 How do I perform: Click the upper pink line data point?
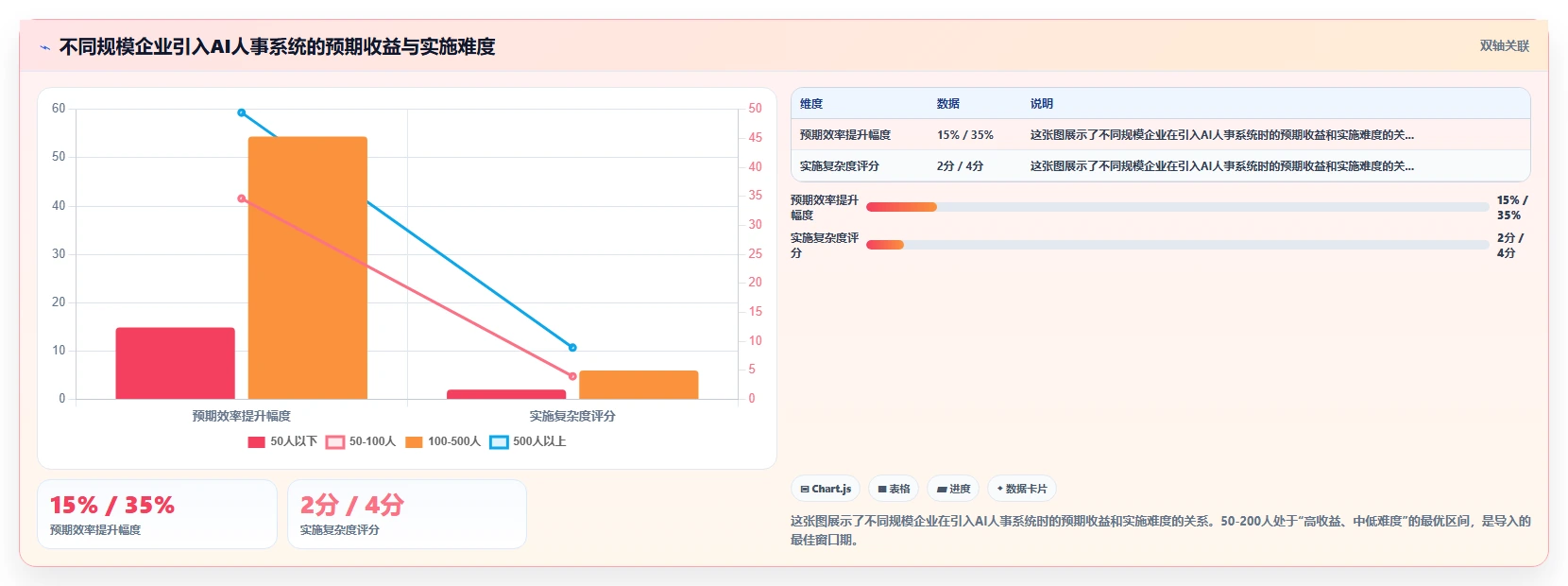click(x=242, y=198)
